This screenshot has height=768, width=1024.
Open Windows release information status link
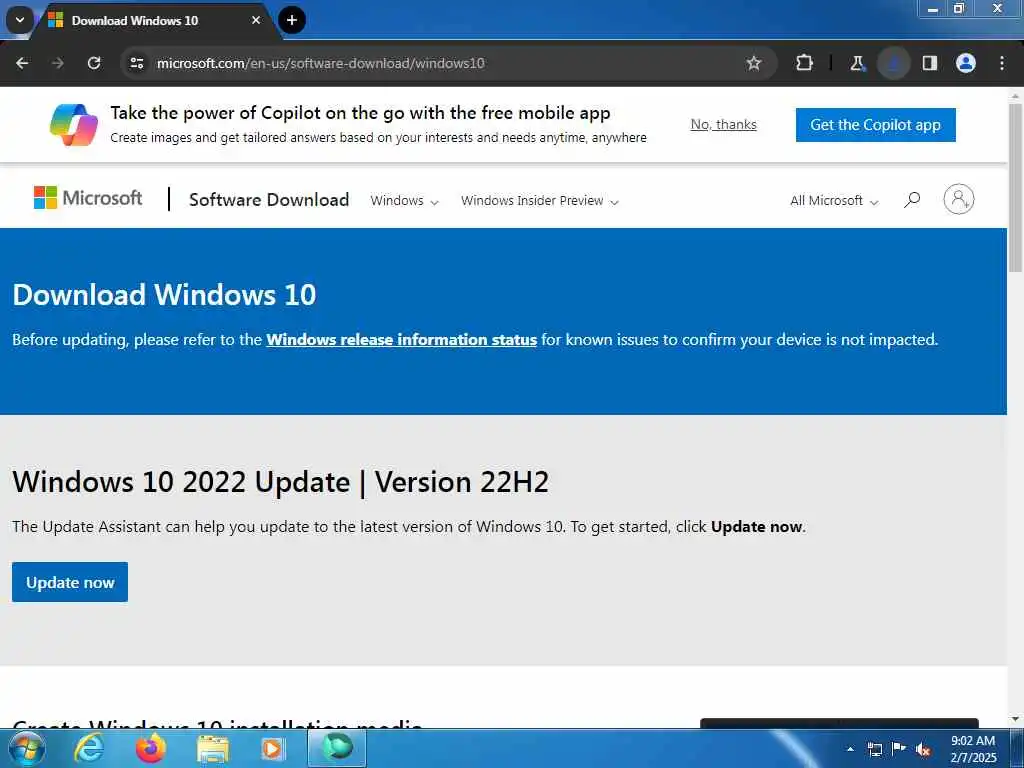pos(402,340)
